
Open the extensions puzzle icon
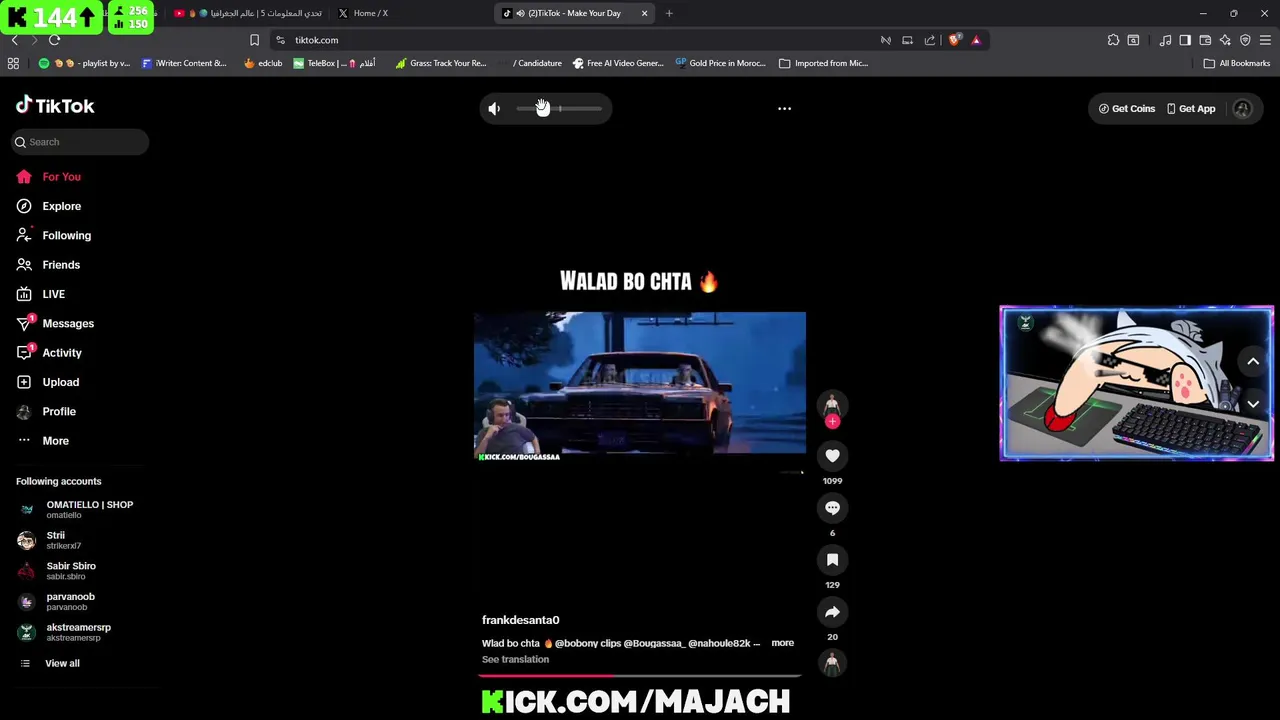pos(1113,40)
